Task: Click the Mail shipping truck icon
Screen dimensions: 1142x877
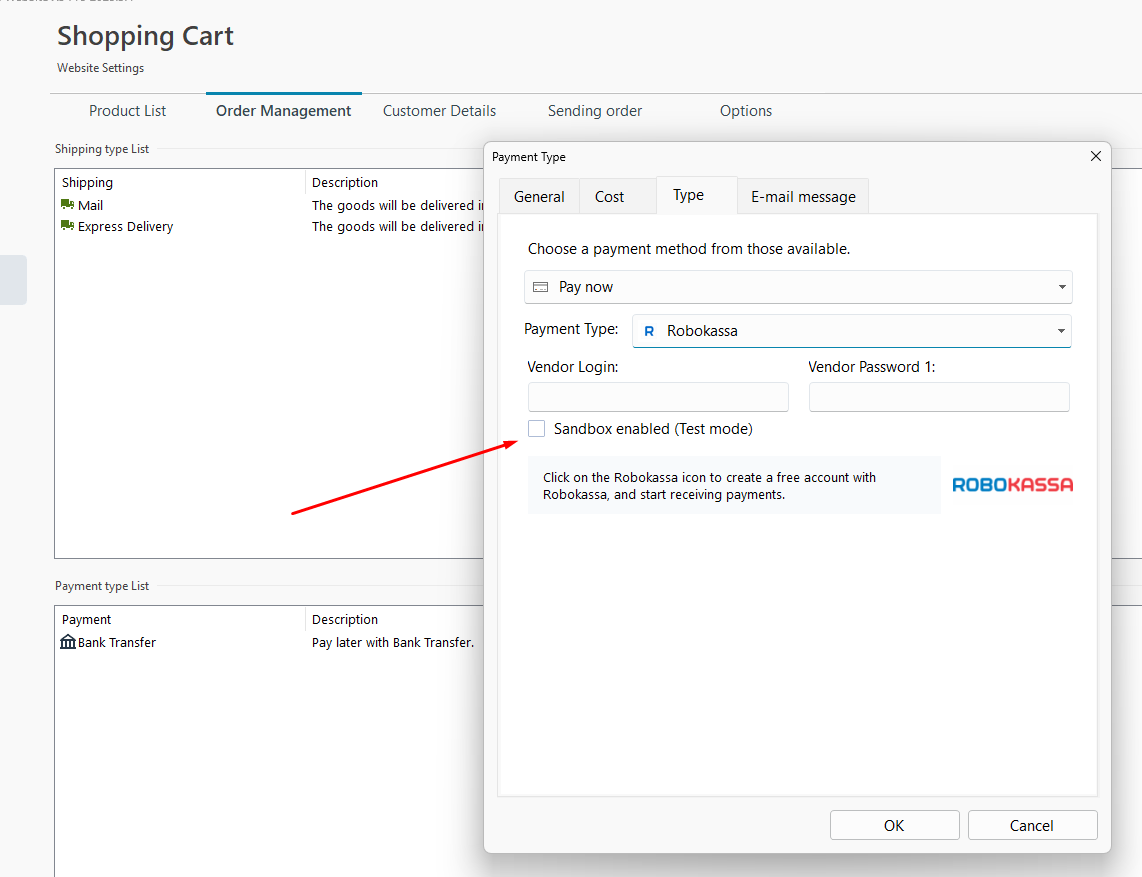Action: pyautogui.click(x=68, y=205)
